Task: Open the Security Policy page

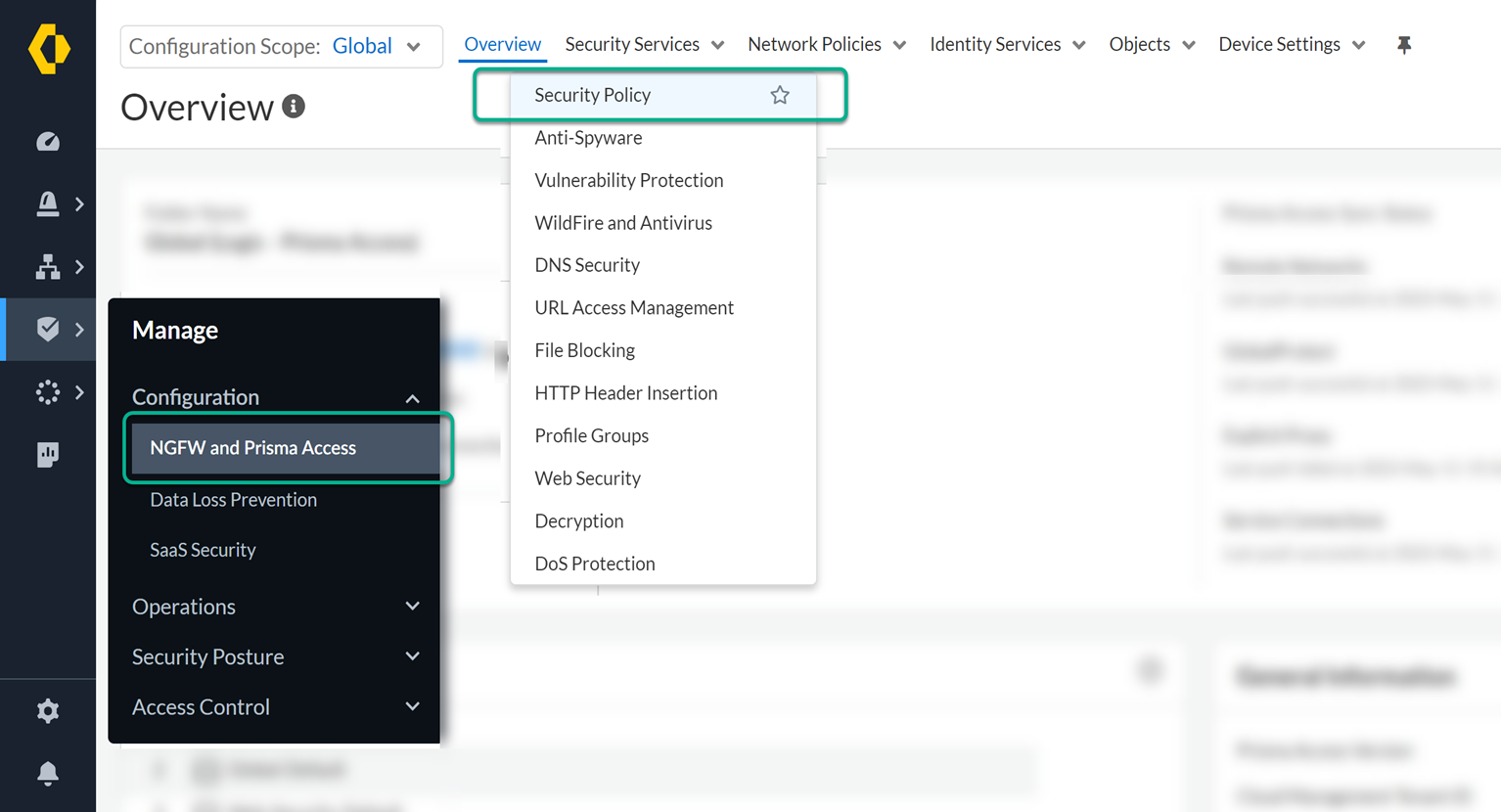Action: [592, 94]
